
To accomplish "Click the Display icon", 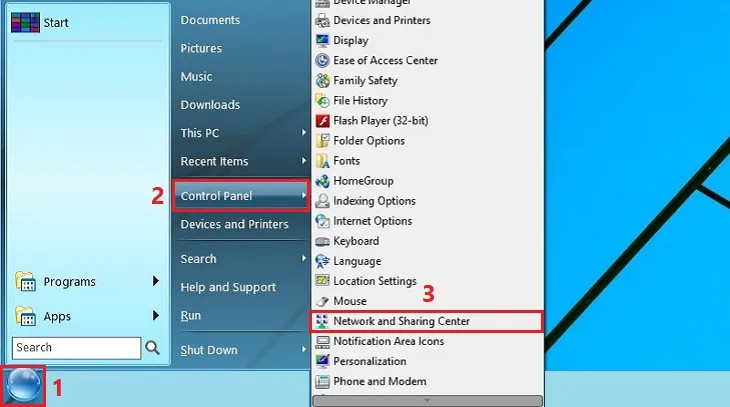I will tap(322, 41).
